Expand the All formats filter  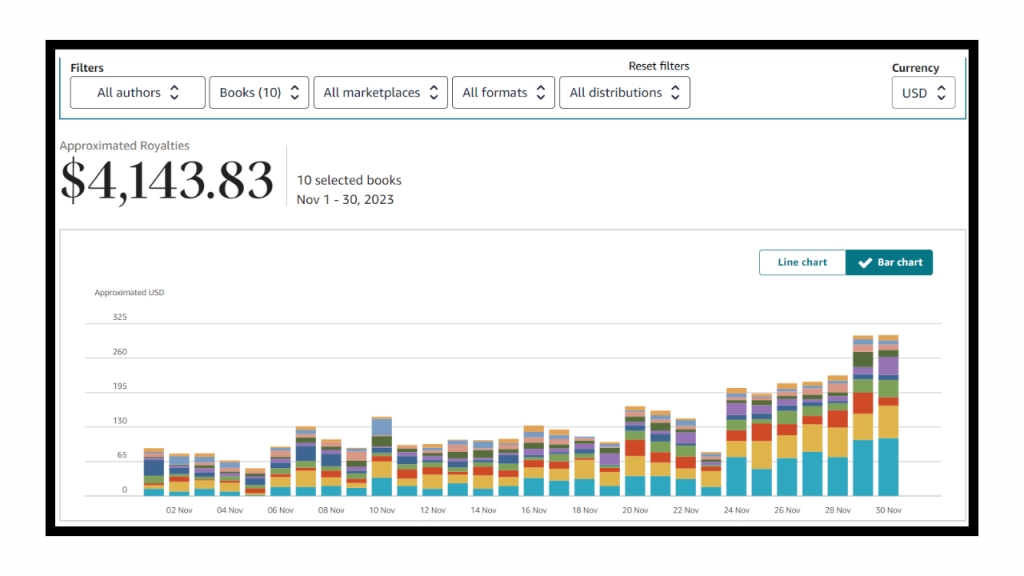coord(503,93)
